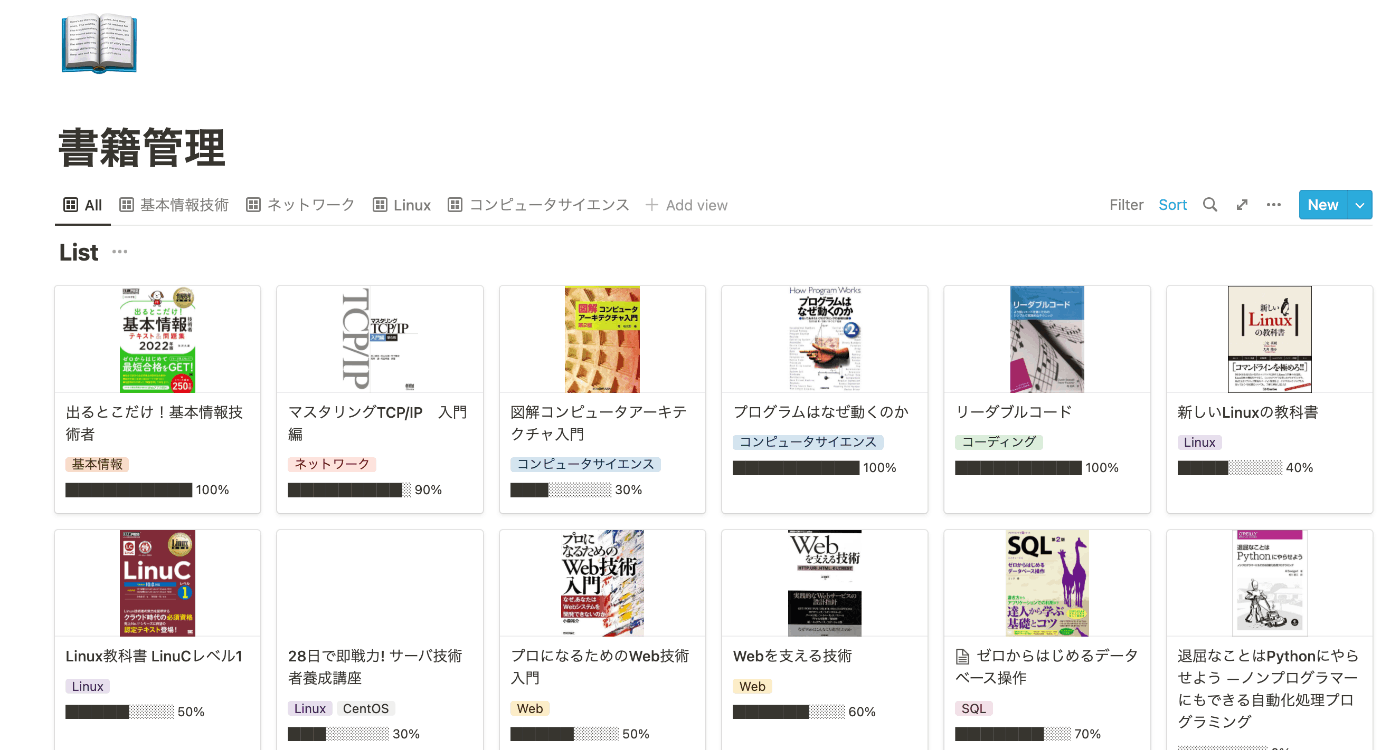Expand the New button dropdown arrow

(x=1360, y=205)
